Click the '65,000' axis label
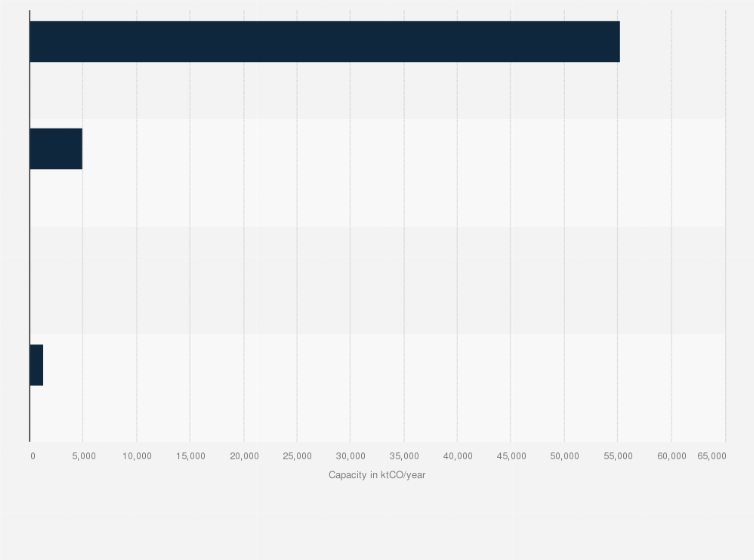Image resolution: width=754 pixels, height=560 pixels. point(712,456)
